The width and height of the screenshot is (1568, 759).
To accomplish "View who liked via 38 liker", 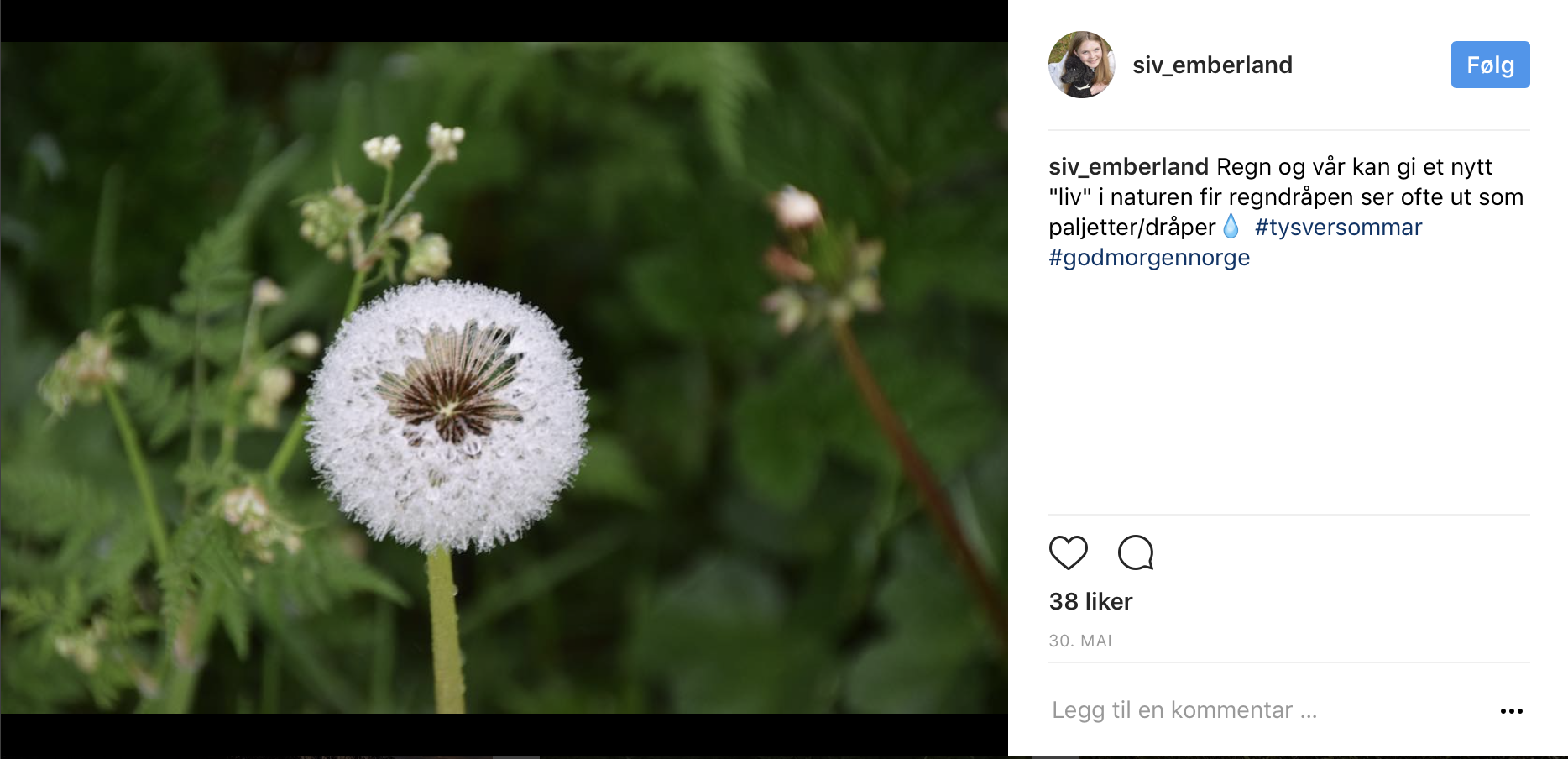I will (1090, 601).
